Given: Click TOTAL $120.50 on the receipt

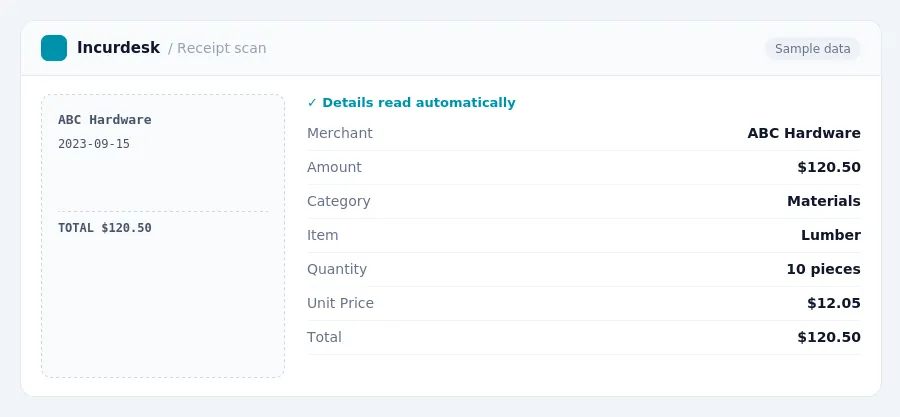Looking at the screenshot, I should click(104, 228).
